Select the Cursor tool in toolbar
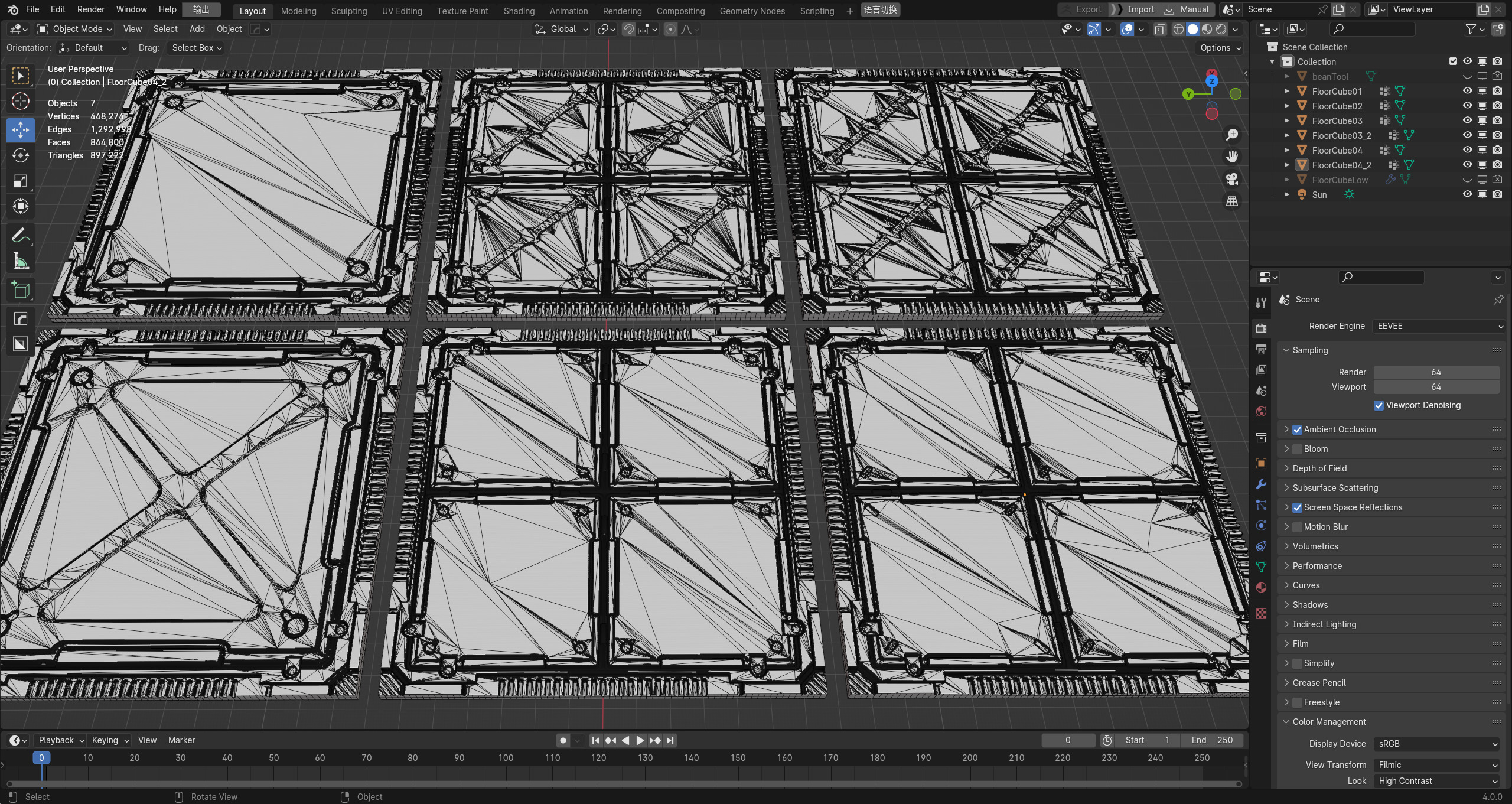 [21, 101]
